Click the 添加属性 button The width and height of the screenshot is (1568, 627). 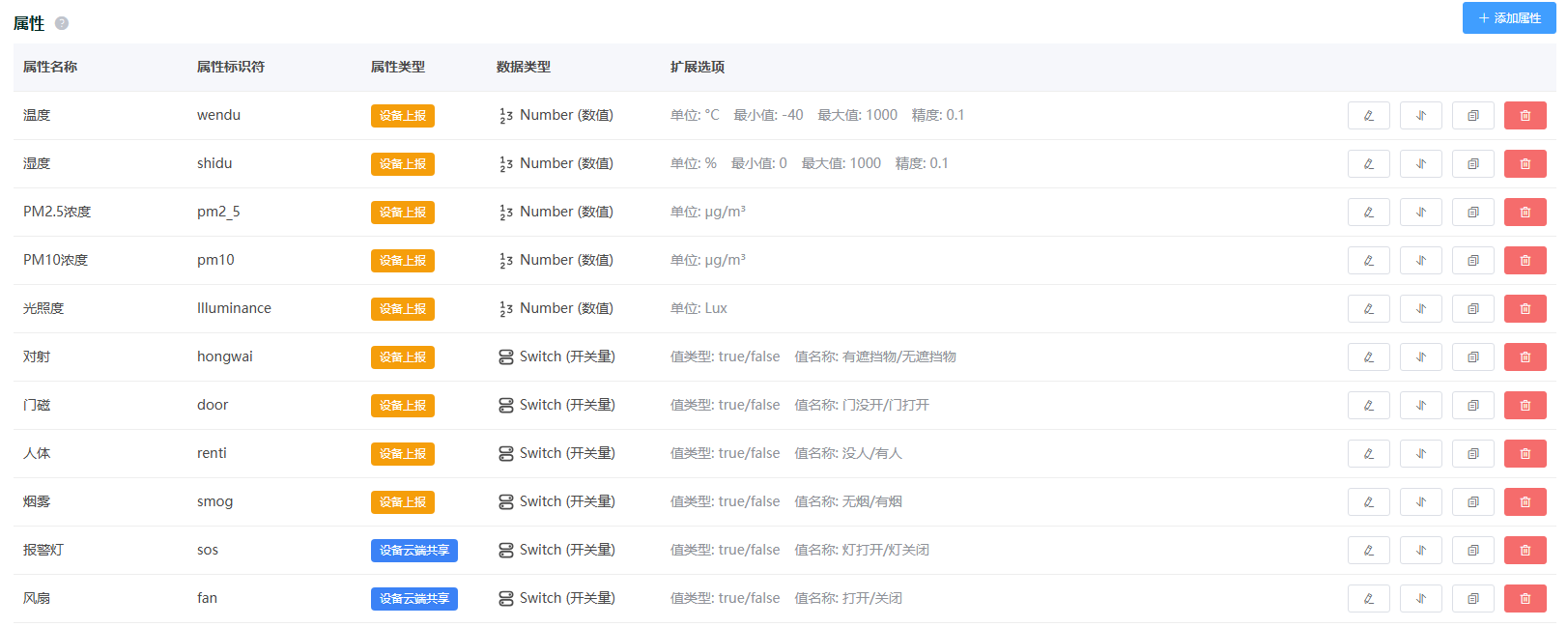tap(1508, 18)
